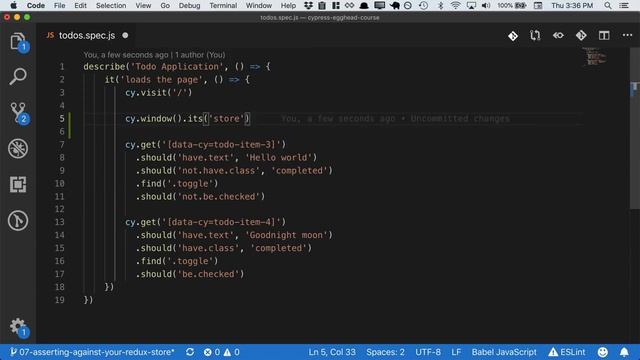The width and height of the screenshot is (640, 360).
Task: Open the Apple menu
Action: (x=13, y=6)
